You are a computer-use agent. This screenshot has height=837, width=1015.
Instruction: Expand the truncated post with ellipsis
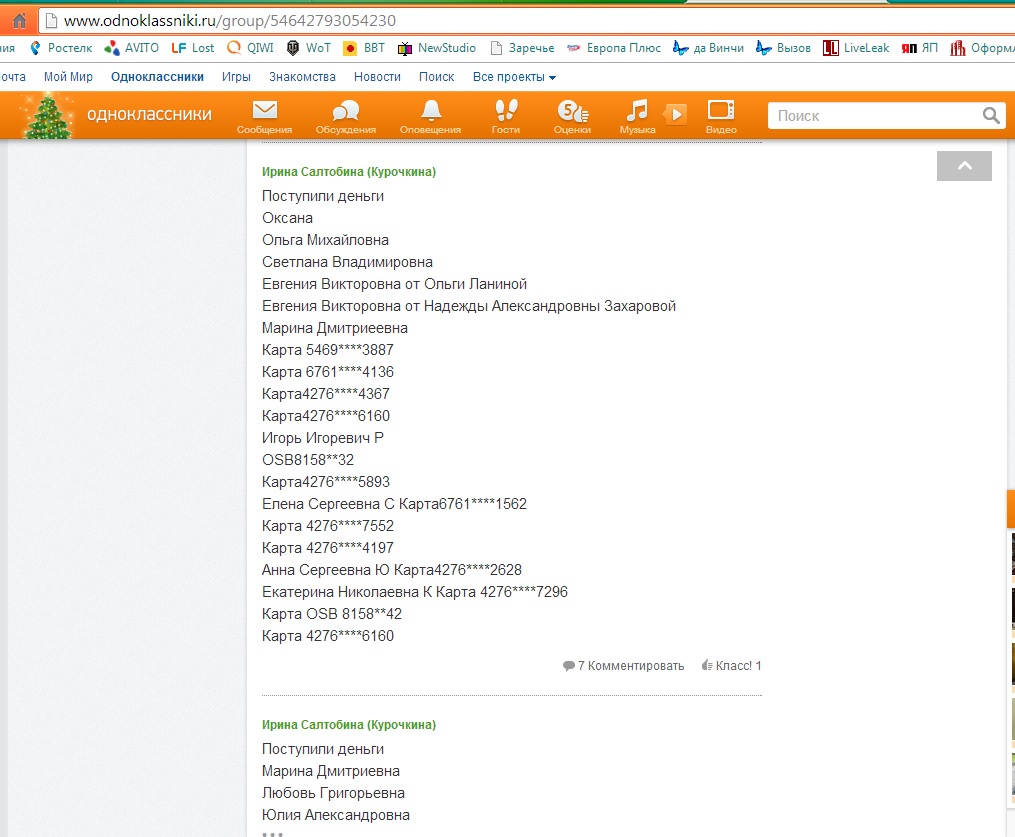pyautogui.click(x=272, y=832)
